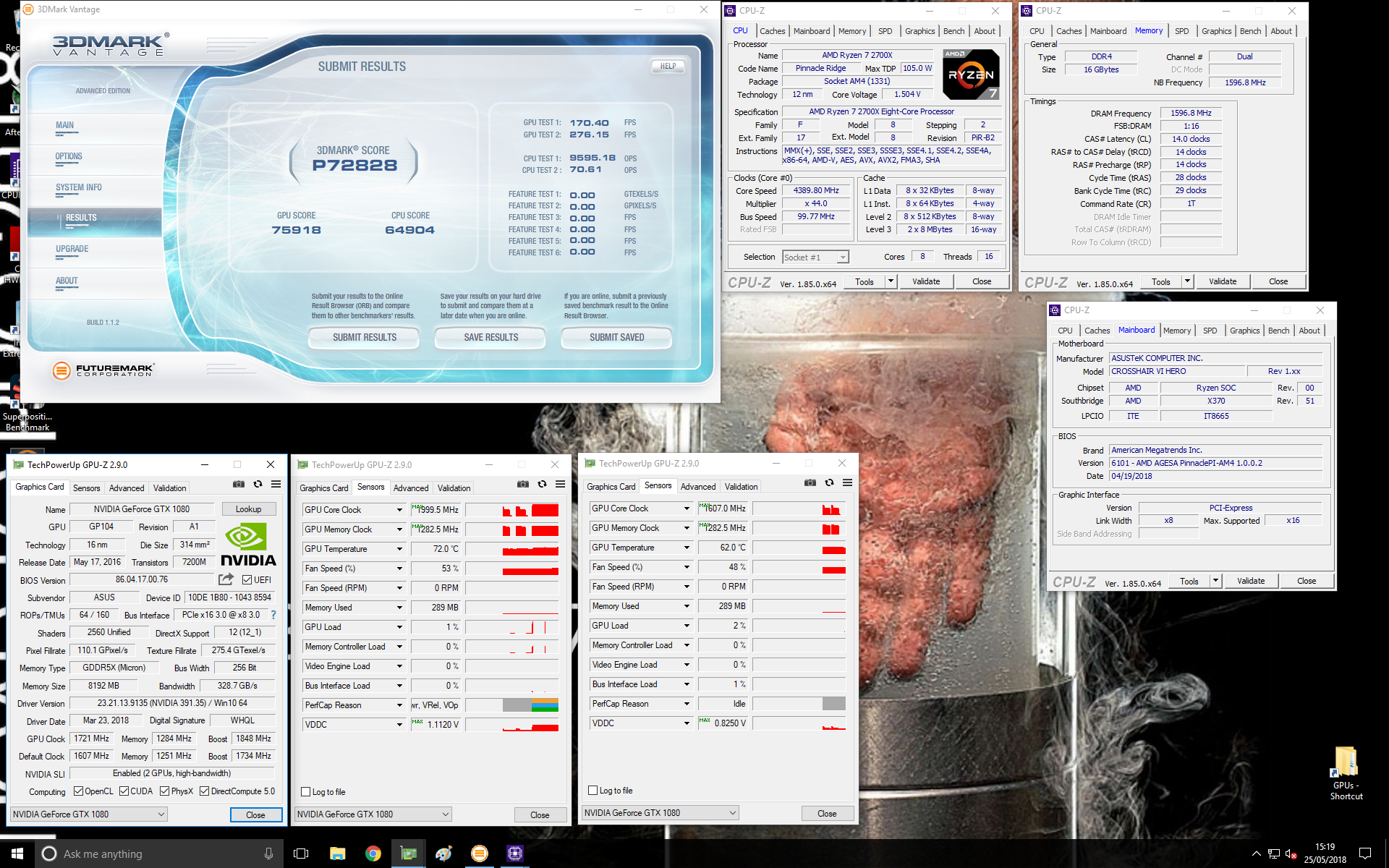
Task: Click the camera screenshot icon in left GPU-Z
Action: pos(239,484)
